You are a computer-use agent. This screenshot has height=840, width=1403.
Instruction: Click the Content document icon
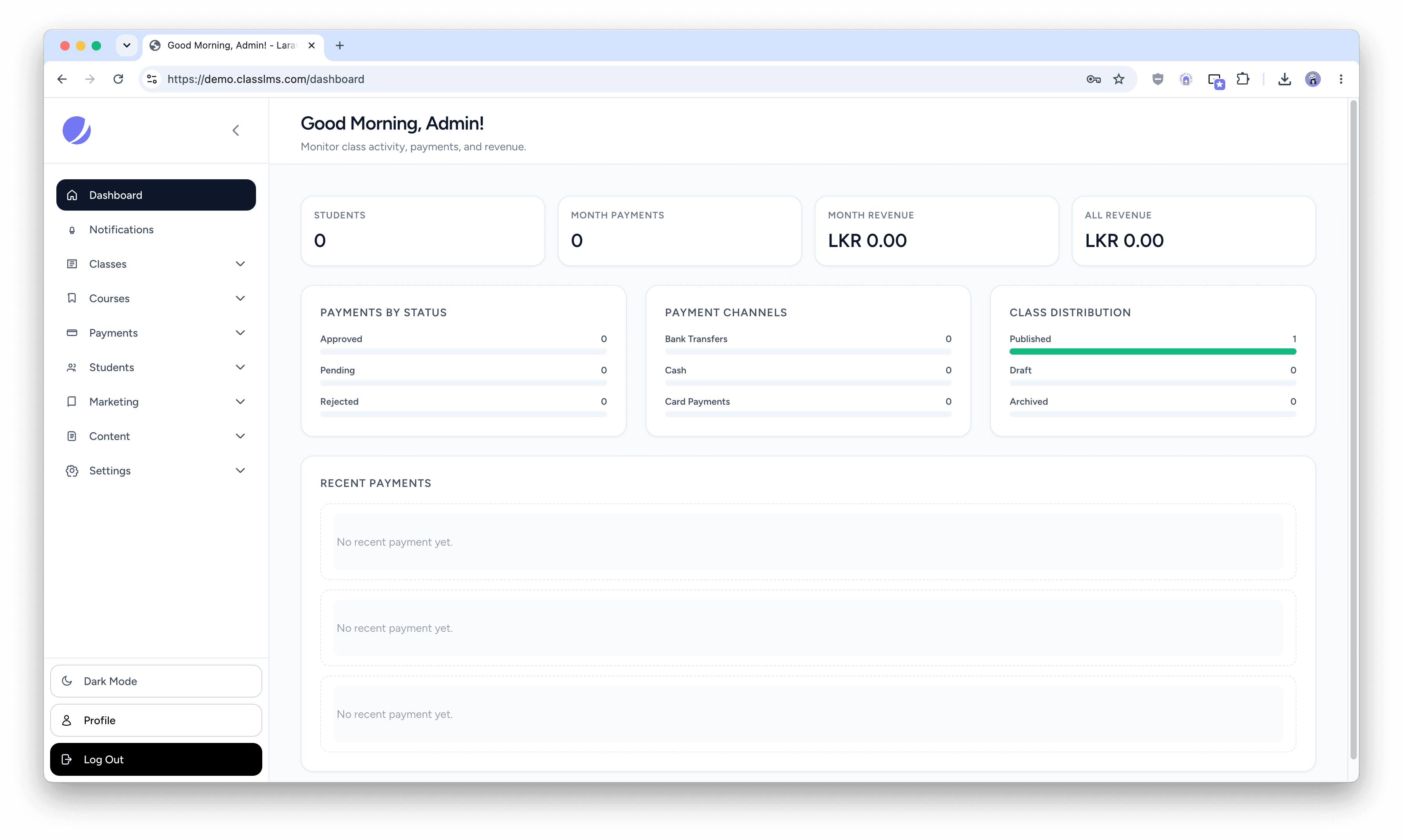click(x=72, y=436)
